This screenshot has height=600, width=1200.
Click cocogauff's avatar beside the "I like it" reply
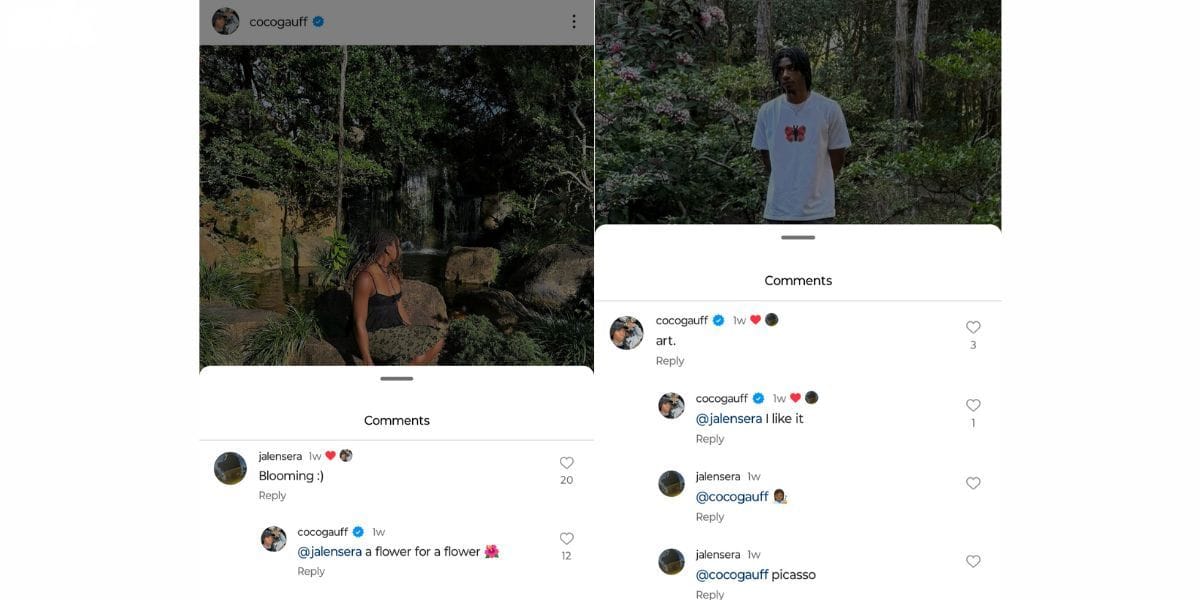click(671, 405)
